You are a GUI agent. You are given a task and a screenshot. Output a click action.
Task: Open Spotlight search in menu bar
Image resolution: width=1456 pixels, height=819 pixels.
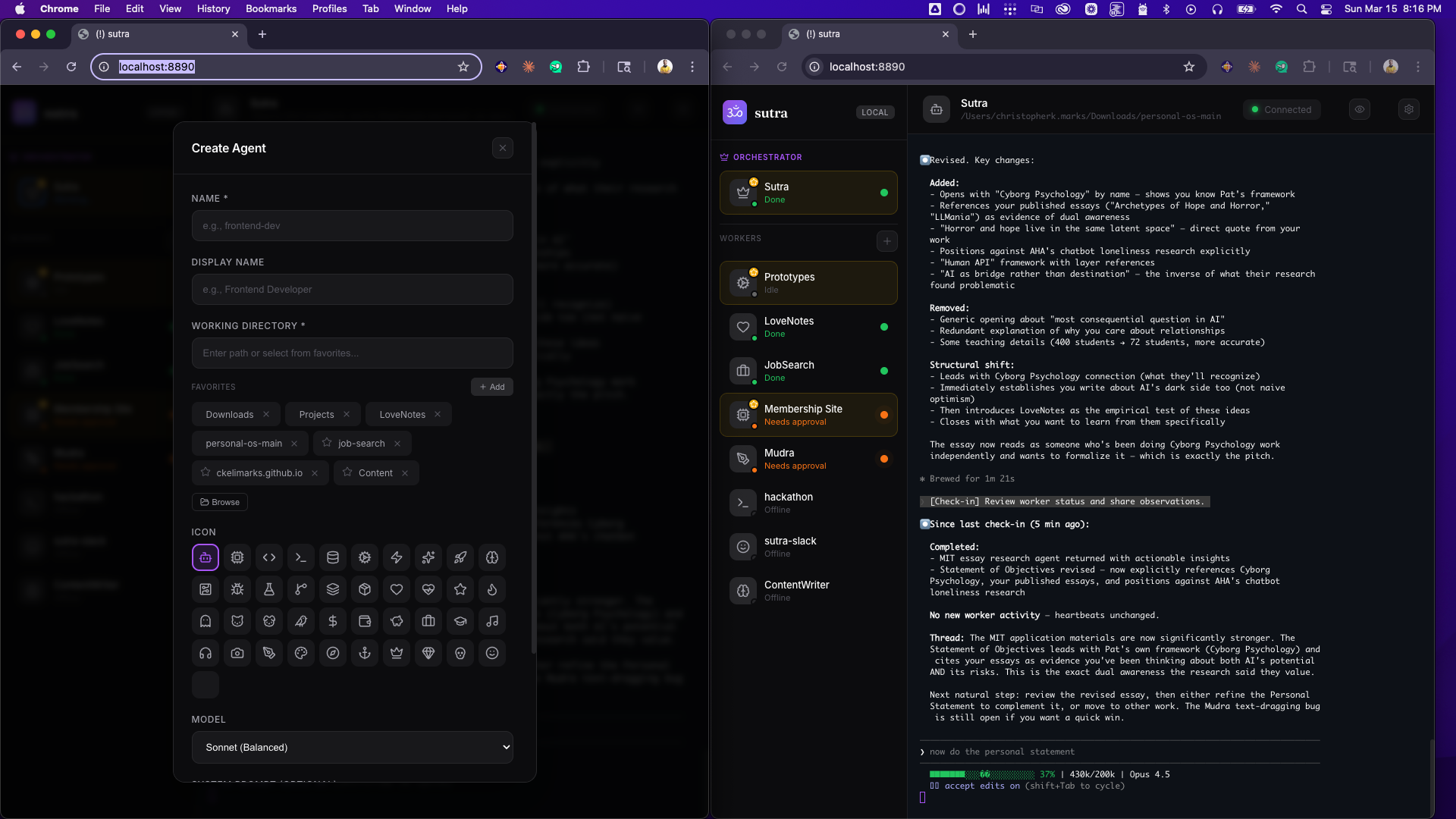(x=1301, y=9)
